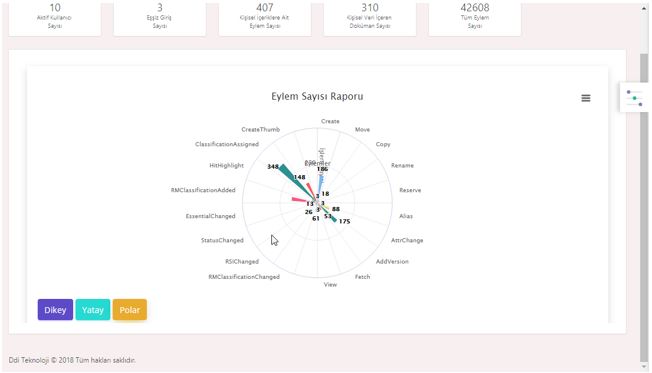Switch chart to Dikey view
Image resolution: width=652 pixels, height=373 pixels.
(x=55, y=310)
